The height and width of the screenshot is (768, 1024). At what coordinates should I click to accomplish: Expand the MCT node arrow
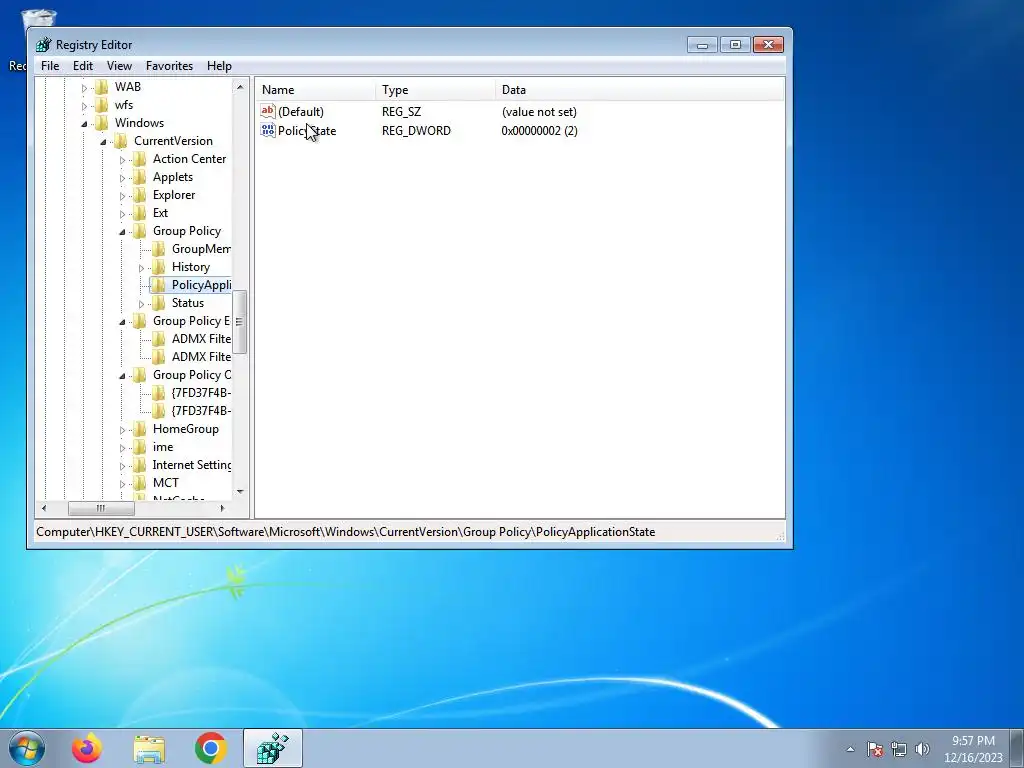pos(122,484)
